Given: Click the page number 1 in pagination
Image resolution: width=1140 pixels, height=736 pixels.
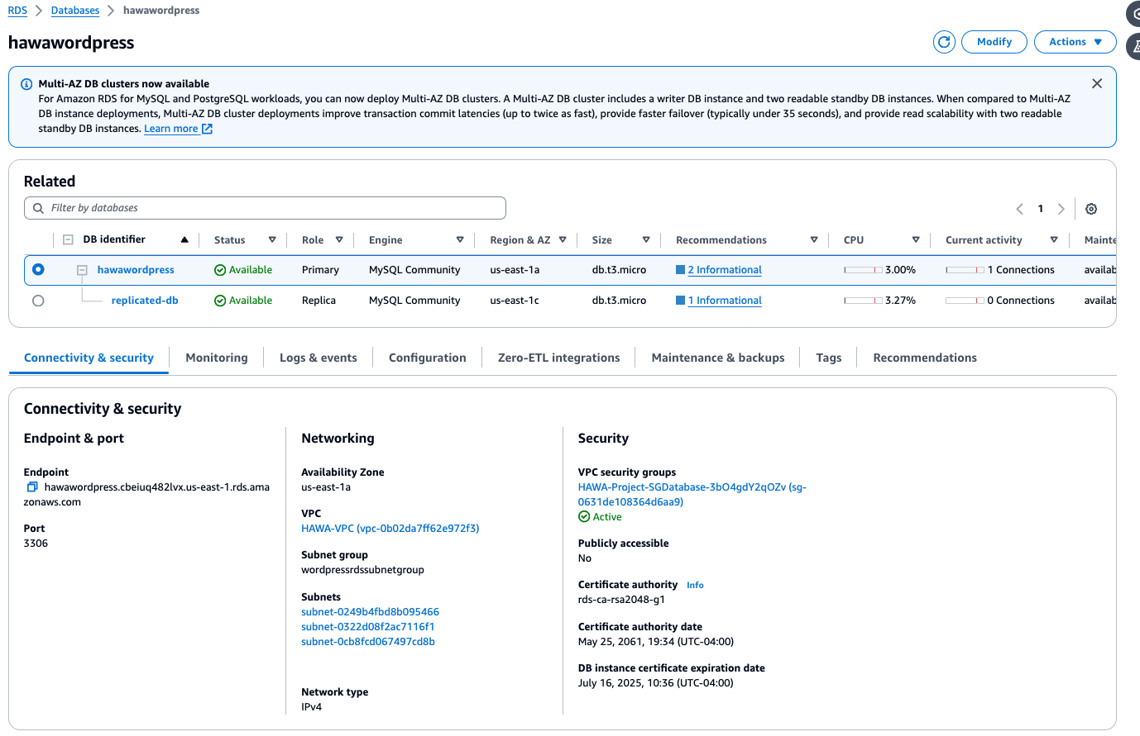Looking at the screenshot, I should click(x=1040, y=209).
